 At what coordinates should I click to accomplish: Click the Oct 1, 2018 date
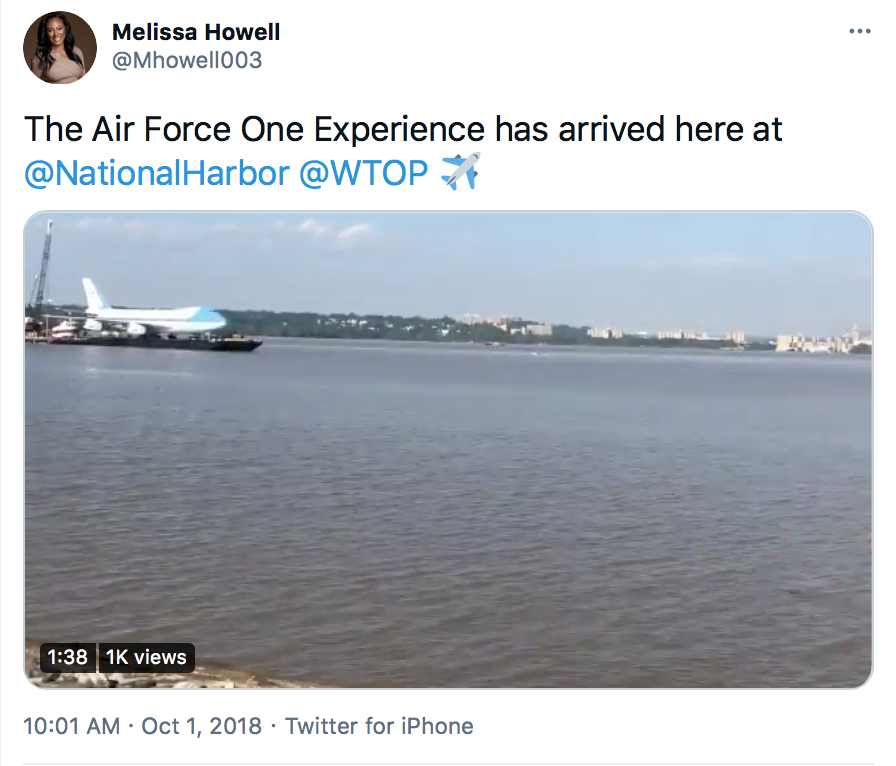(201, 726)
